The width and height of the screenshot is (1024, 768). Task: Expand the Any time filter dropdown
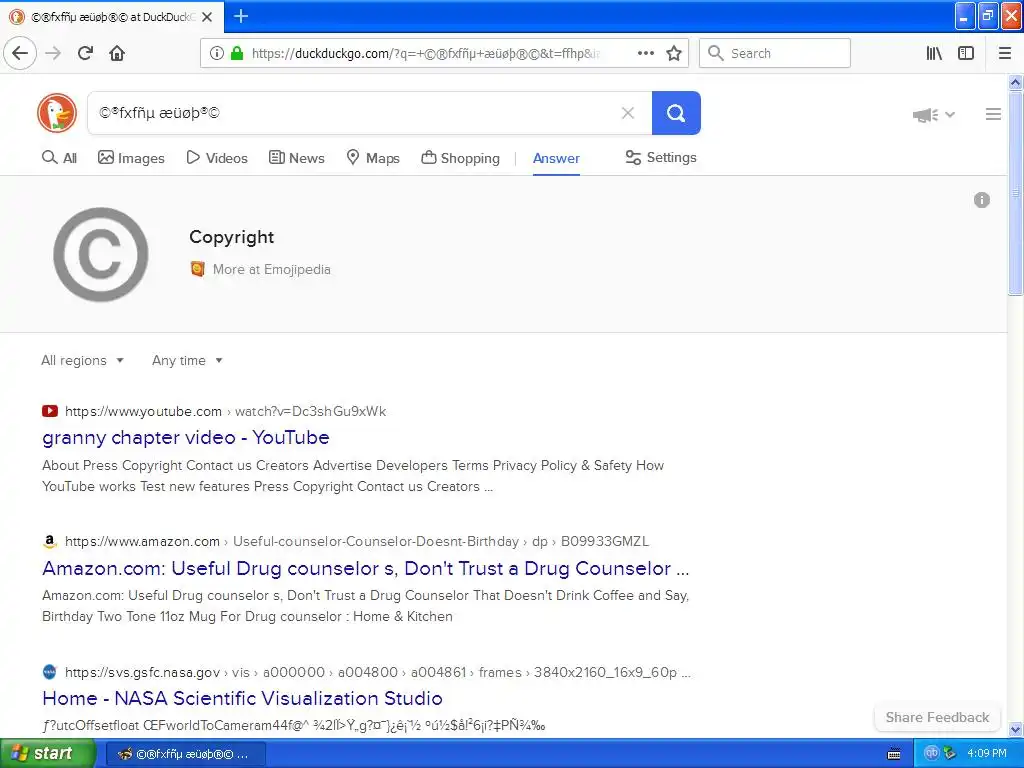[x=187, y=360]
